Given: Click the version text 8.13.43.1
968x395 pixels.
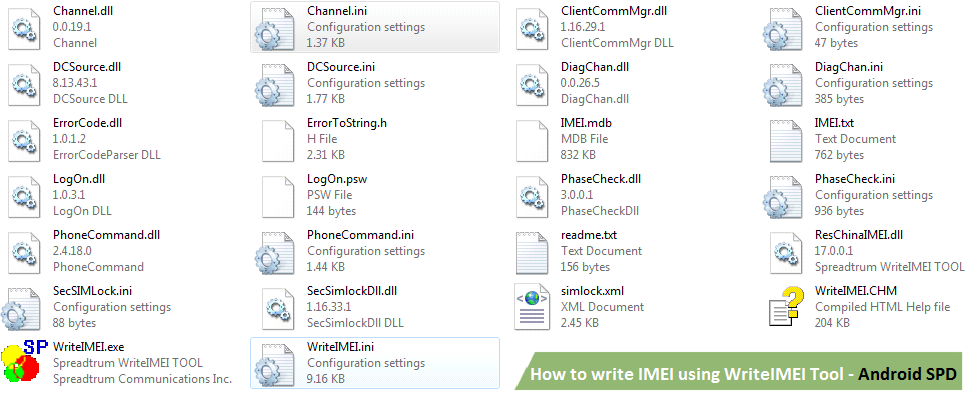Looking at the screenshot, I should click(76, 83).
